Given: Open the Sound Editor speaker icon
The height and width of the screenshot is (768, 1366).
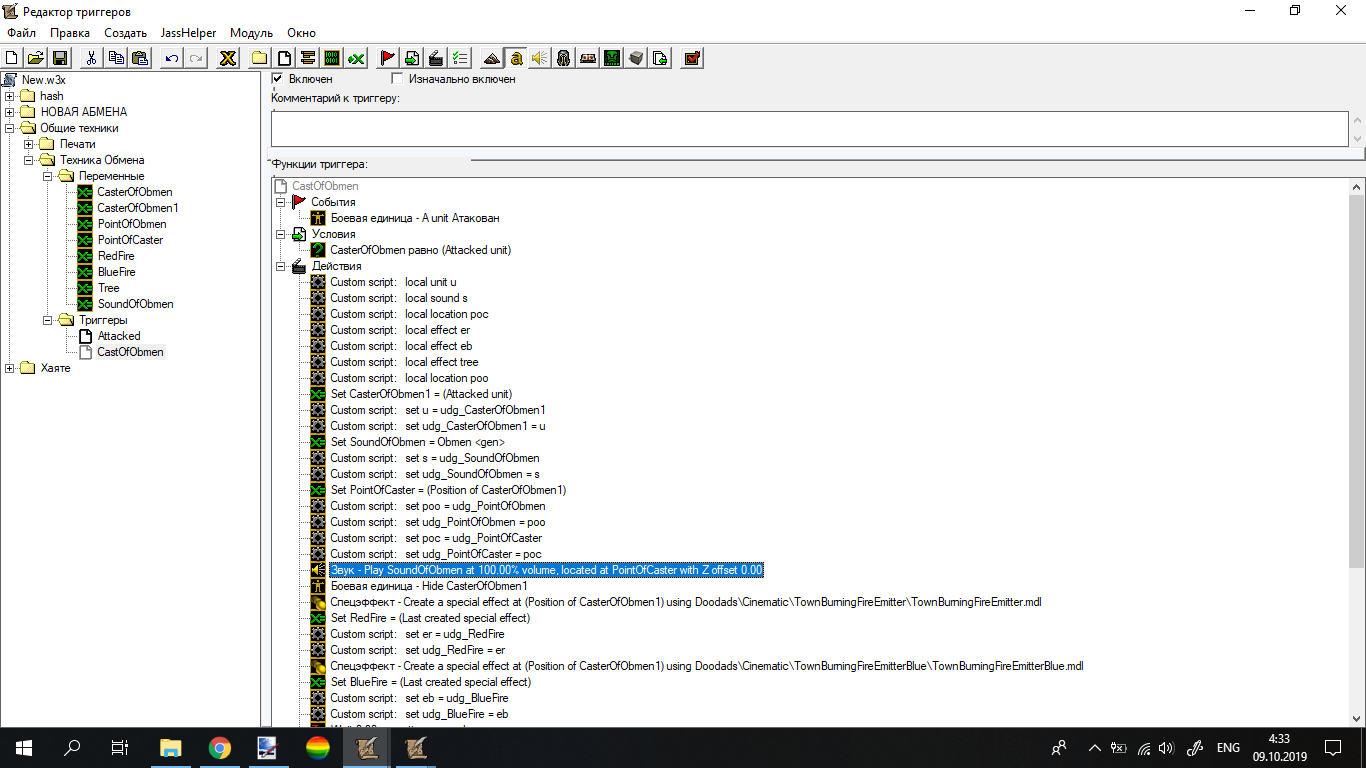Looking at the screenshot, I should (x=540, y=58).
